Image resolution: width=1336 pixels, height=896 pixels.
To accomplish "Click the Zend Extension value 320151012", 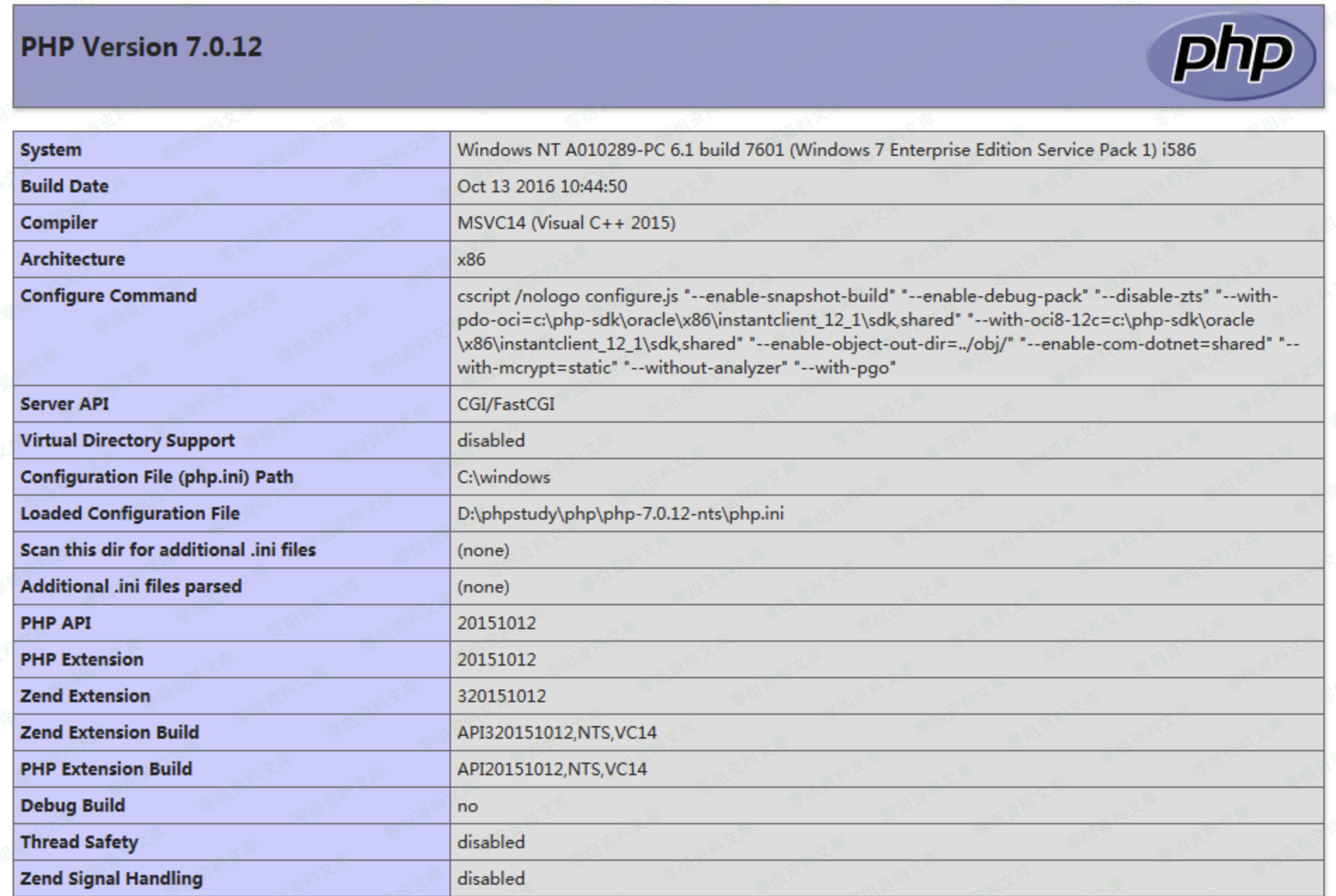I will click(x=502, y=696).
